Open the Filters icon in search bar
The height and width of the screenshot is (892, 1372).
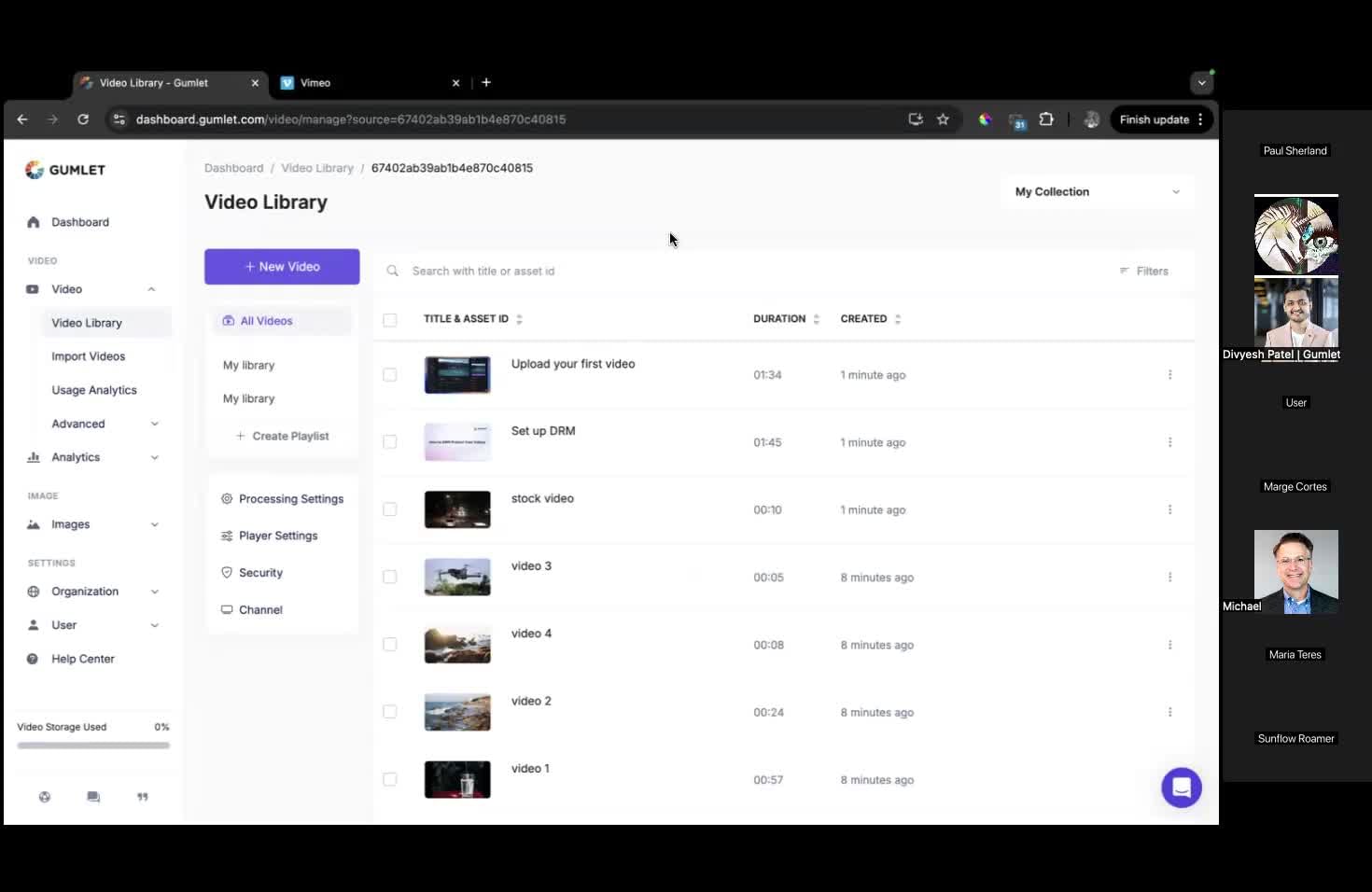[1143, 271]
